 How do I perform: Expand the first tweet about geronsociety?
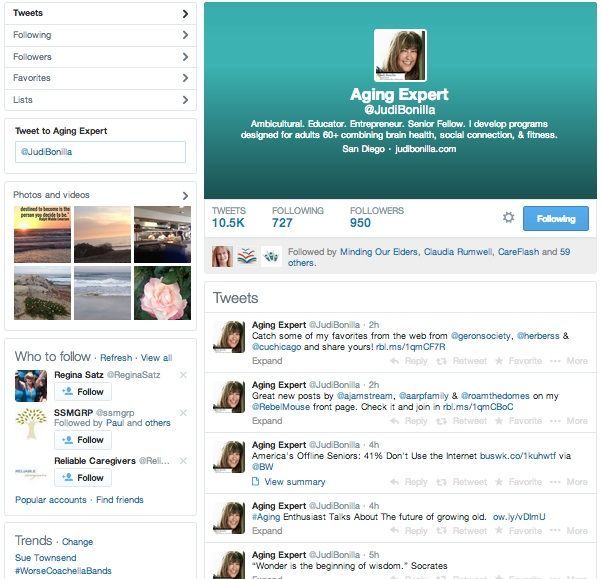click(x=267, y=361)
